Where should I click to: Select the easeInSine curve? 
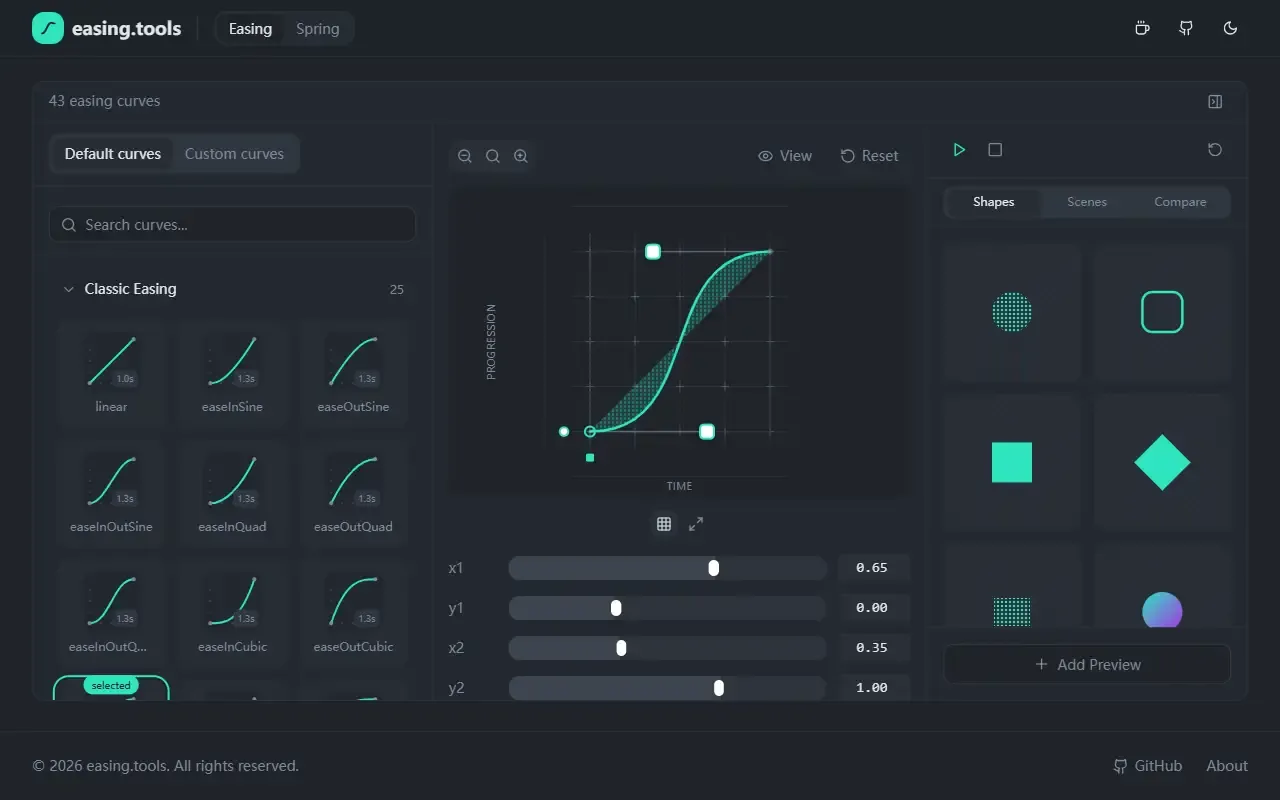(x=232, y=374)
